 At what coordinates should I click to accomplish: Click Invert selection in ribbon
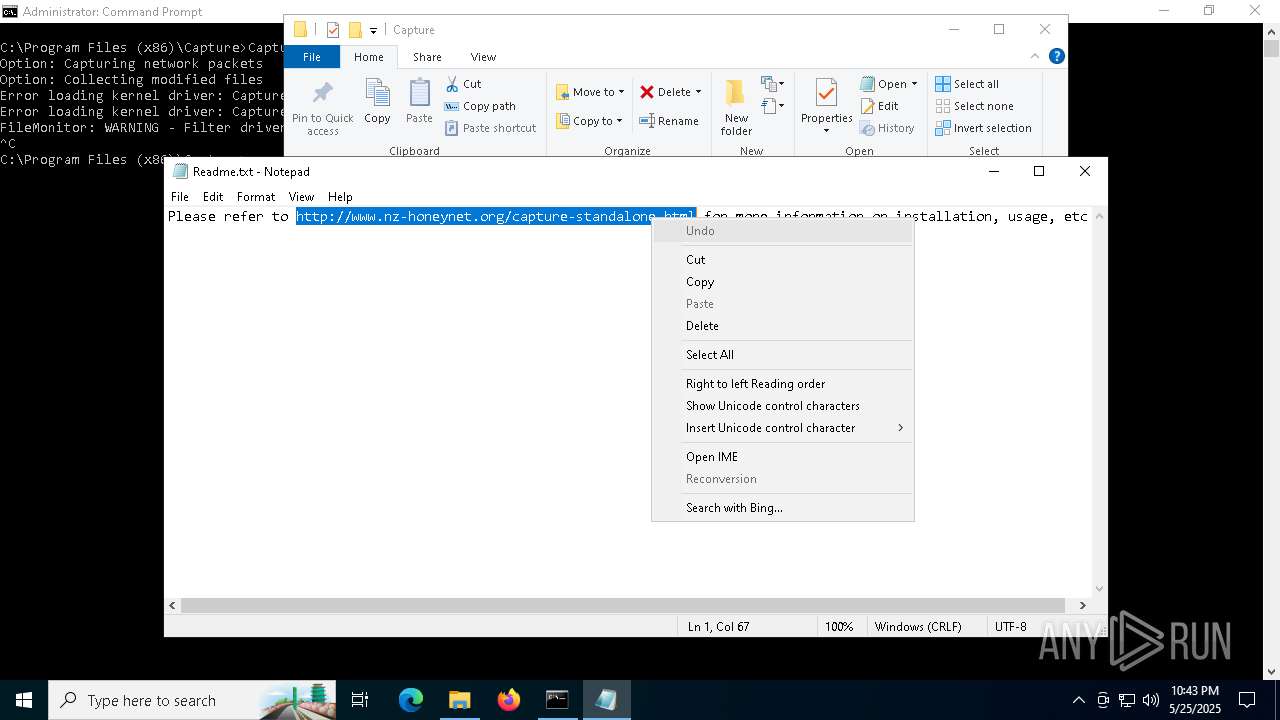(x=983, y=128)
